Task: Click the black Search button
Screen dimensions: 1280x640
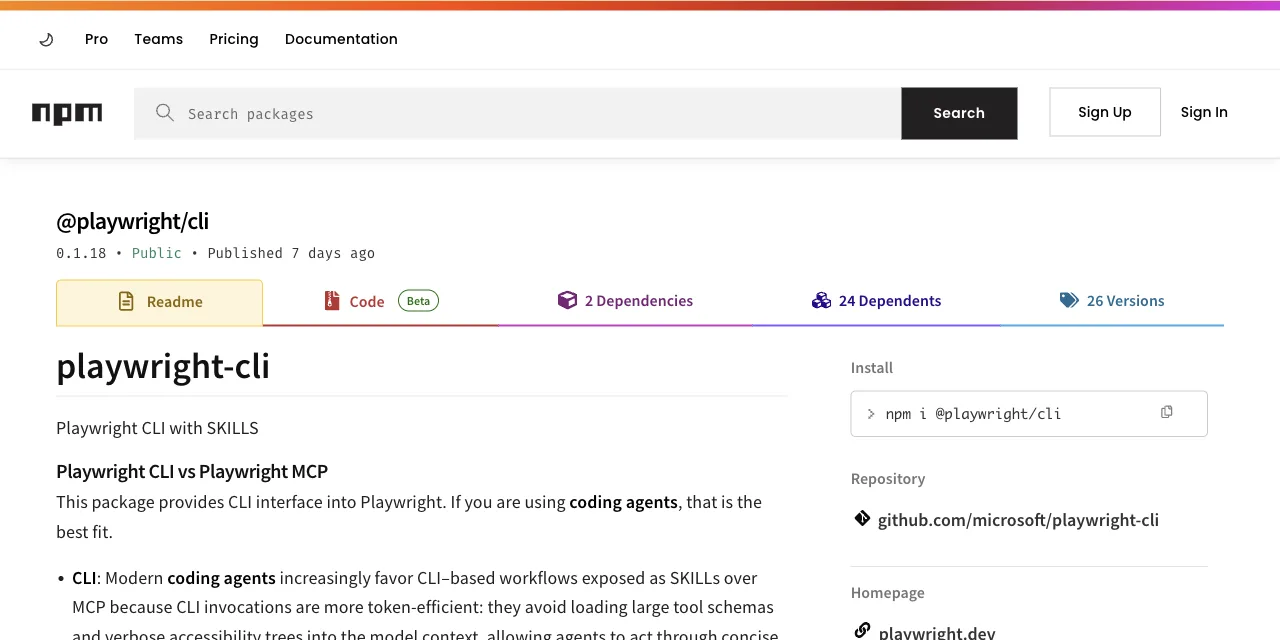Action: 959,113
